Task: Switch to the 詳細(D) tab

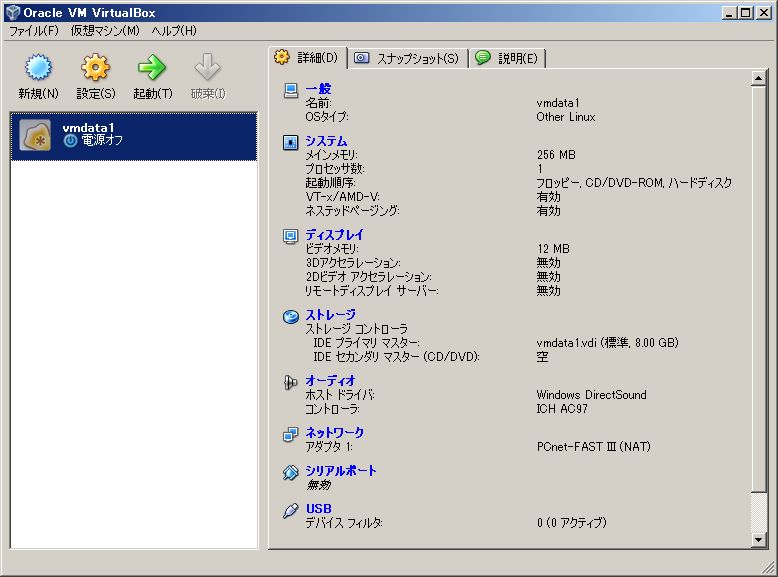Action: (307, 58)
